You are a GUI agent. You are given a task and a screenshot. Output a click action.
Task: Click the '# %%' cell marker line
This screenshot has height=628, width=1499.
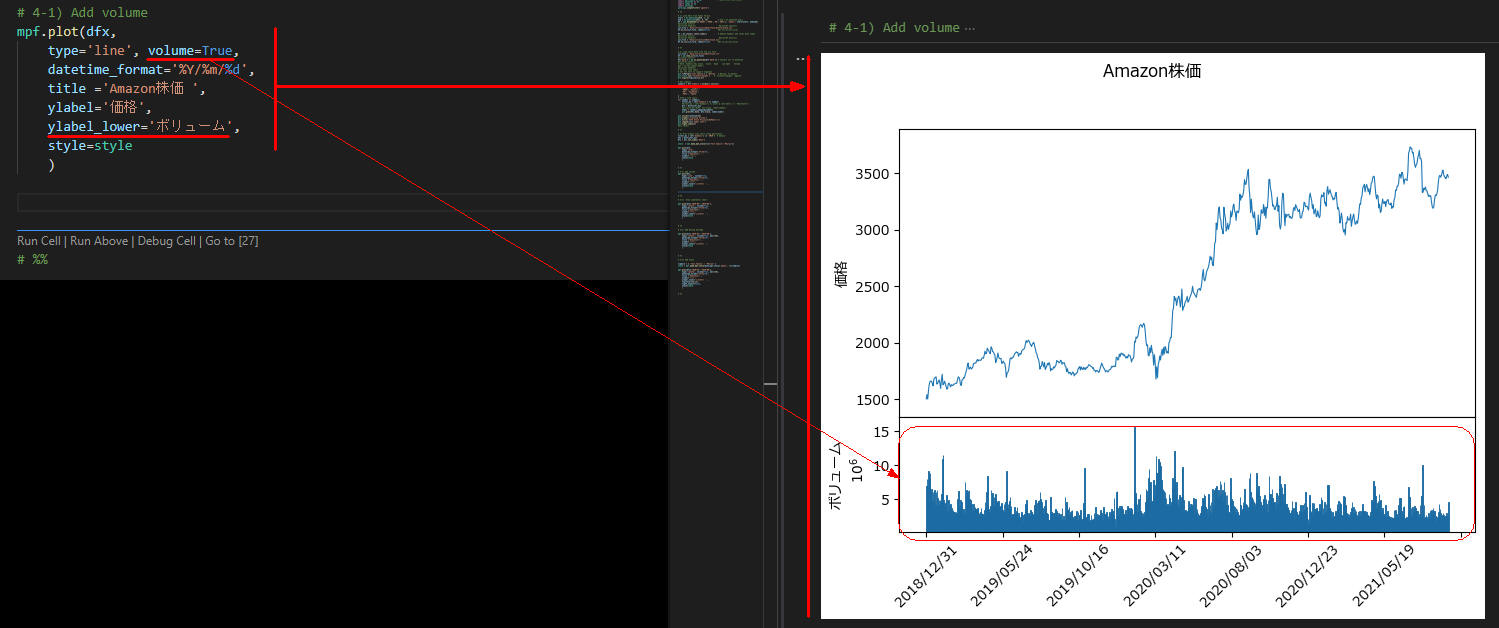(x=32, y=260)
